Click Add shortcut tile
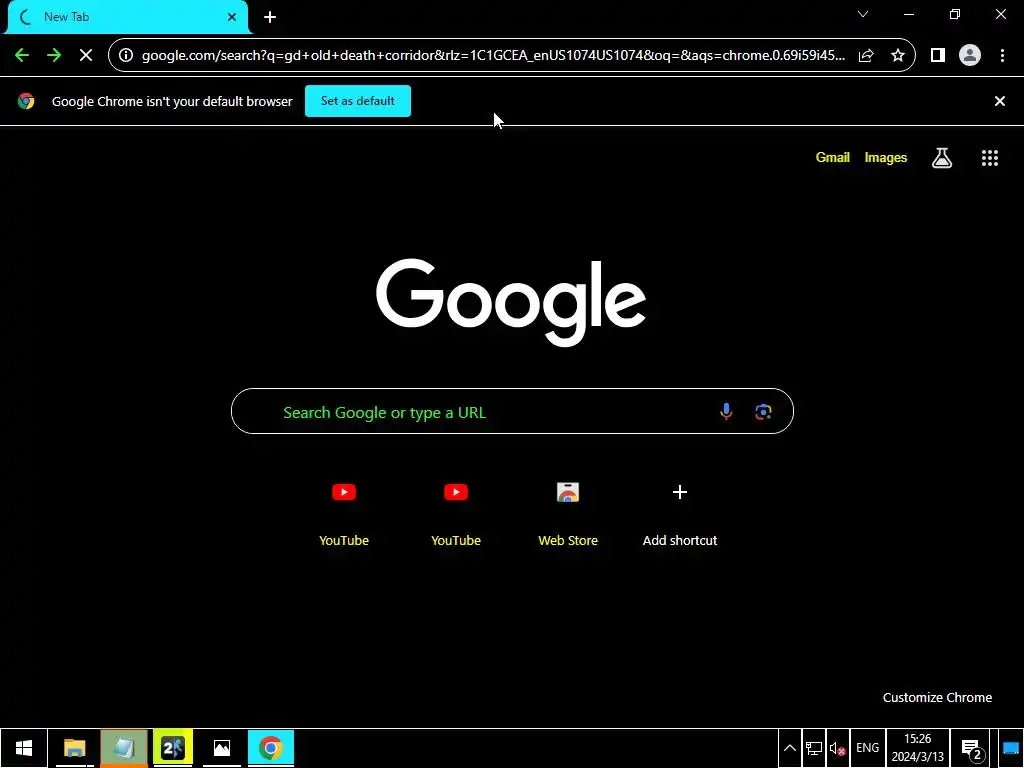 pos(680,513)
